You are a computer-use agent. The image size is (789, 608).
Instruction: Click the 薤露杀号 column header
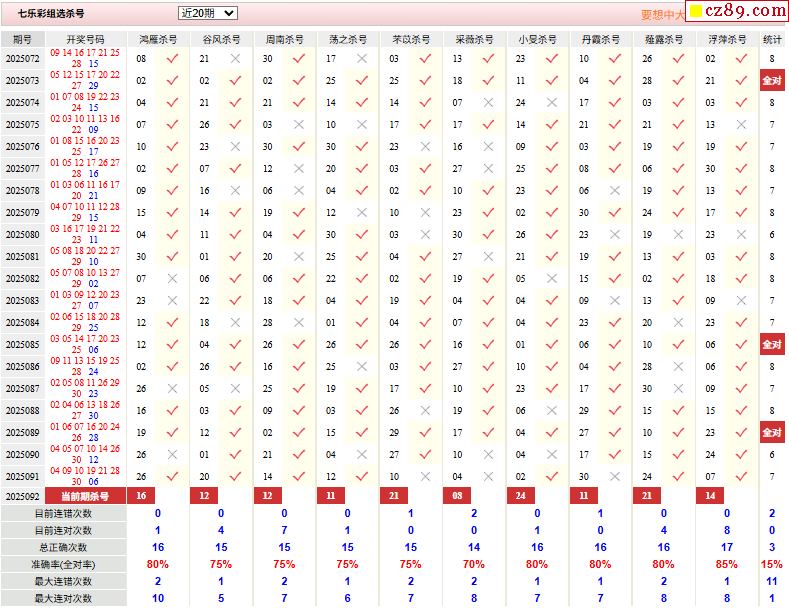click(664, 39)
